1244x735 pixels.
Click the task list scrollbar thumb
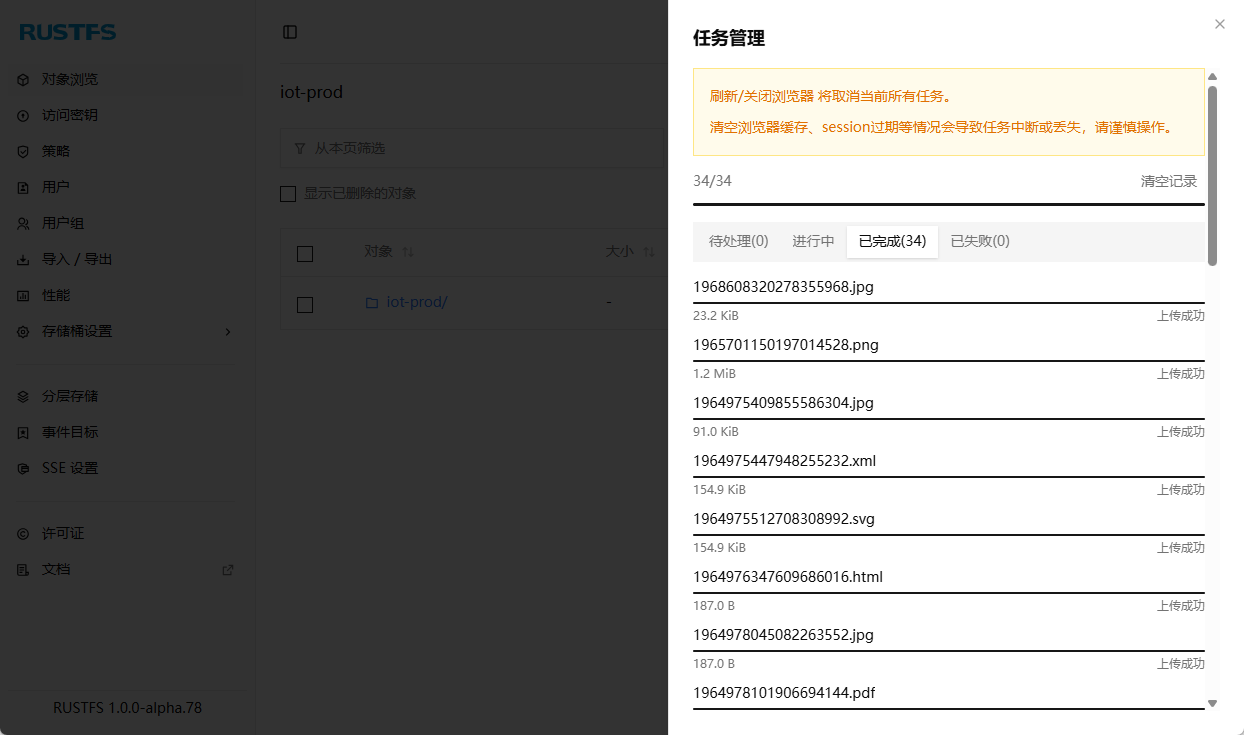(x=1212, y=176)
